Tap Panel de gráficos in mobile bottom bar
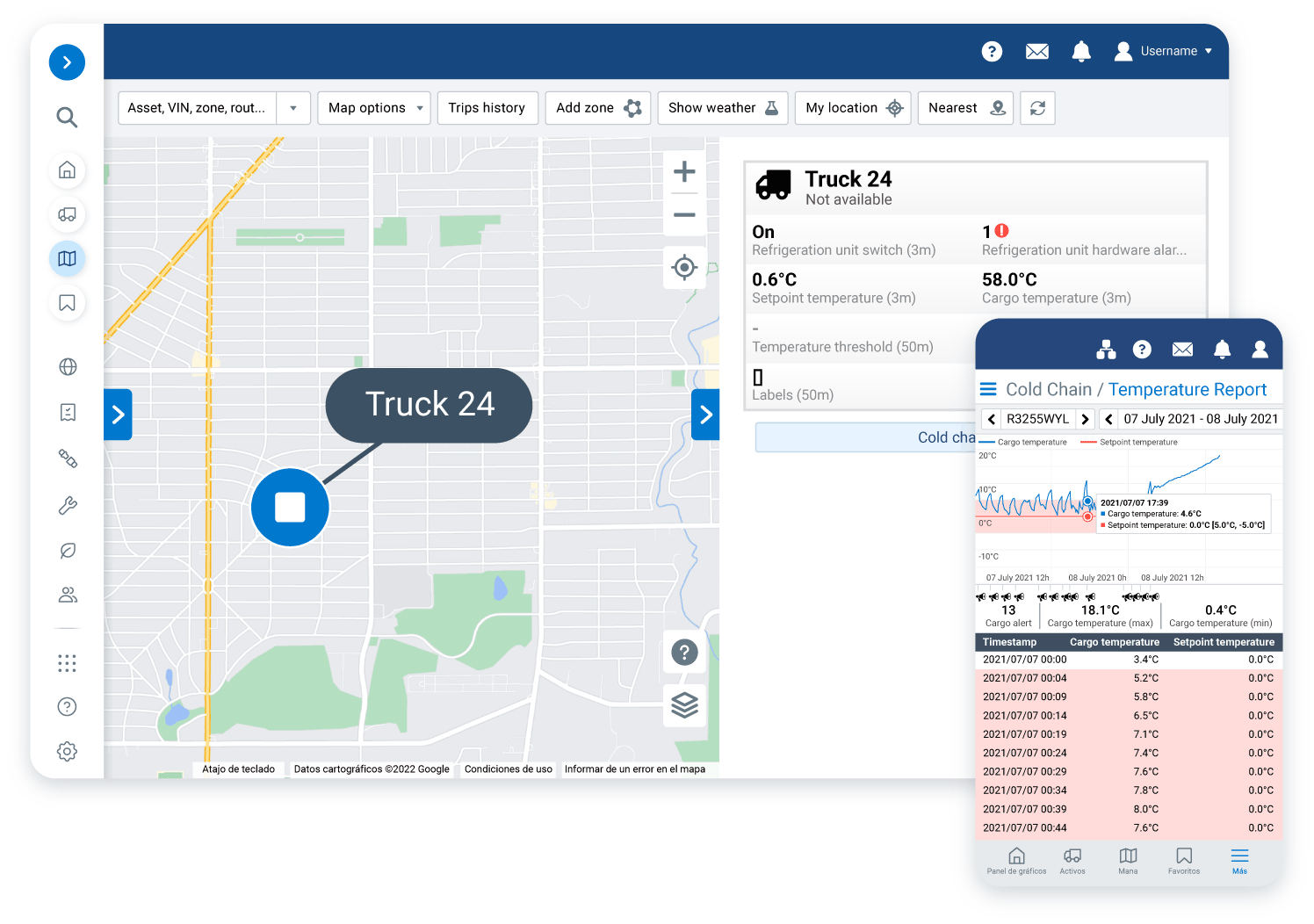The width and height of the screenshot is (1314, 924). (1016, 861)
